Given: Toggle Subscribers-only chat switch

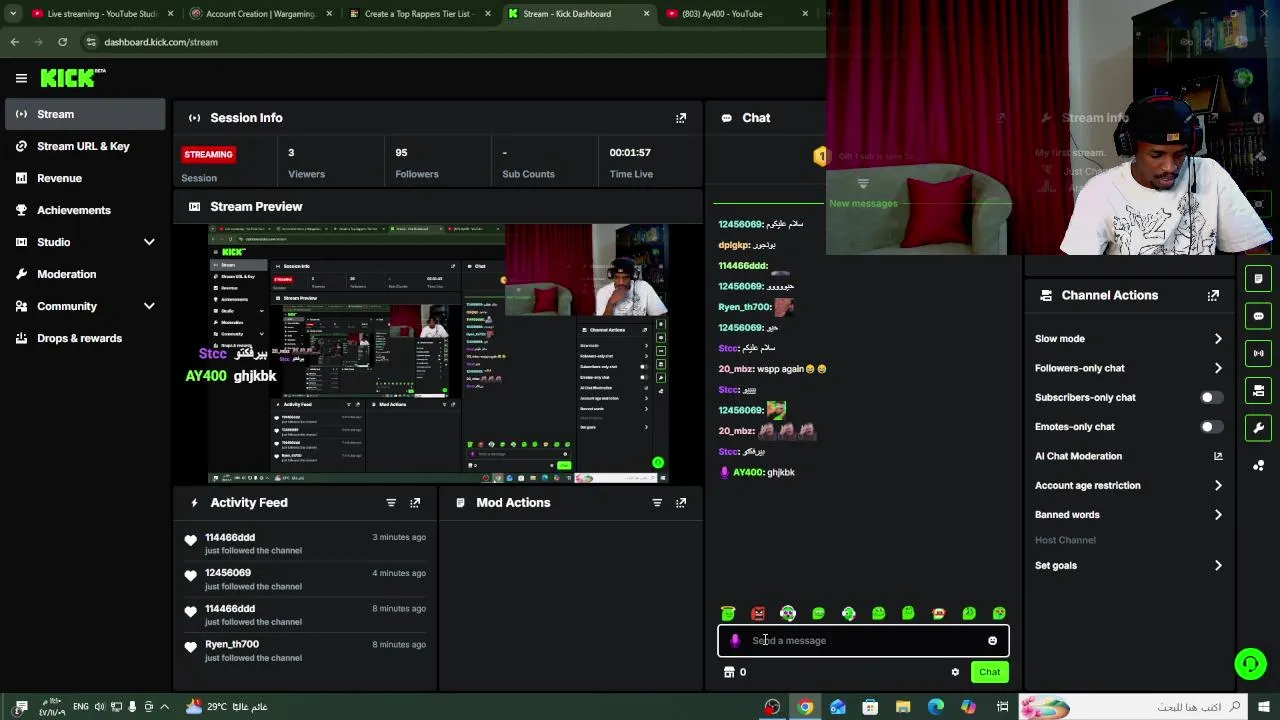Looking at the screenshot, I should 1210,398.
